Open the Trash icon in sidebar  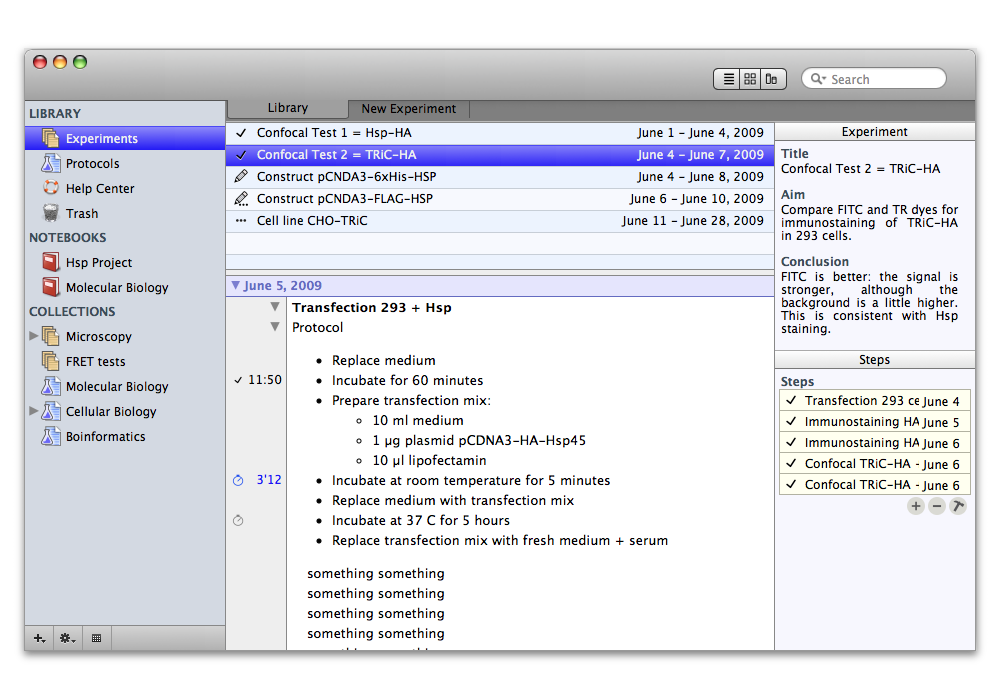(x=51, y=213)
